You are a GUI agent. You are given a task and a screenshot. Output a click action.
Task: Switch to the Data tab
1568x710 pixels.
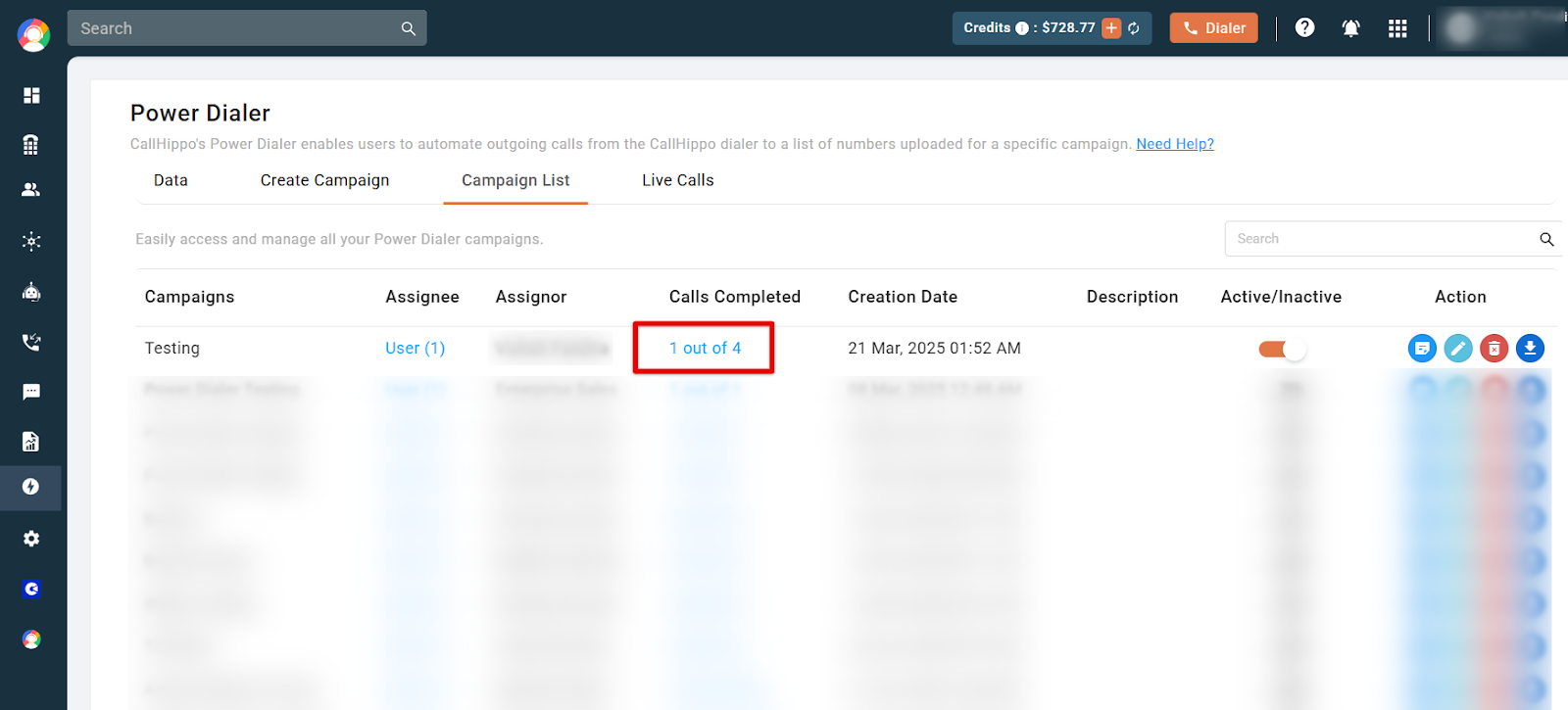171,180
